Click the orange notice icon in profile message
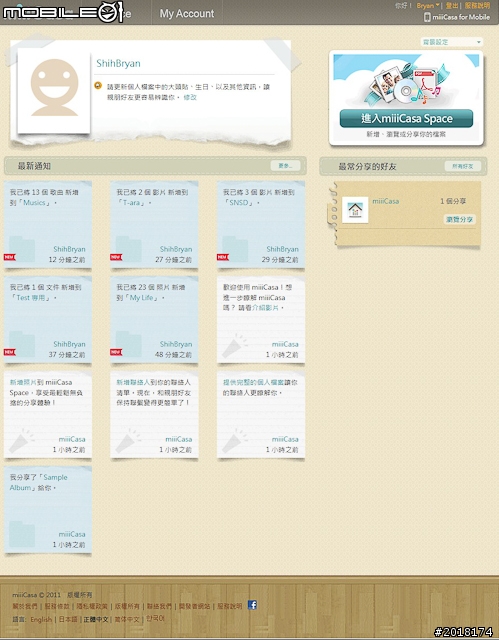This screenshot has width=499, height=640. tap(98, 86)
